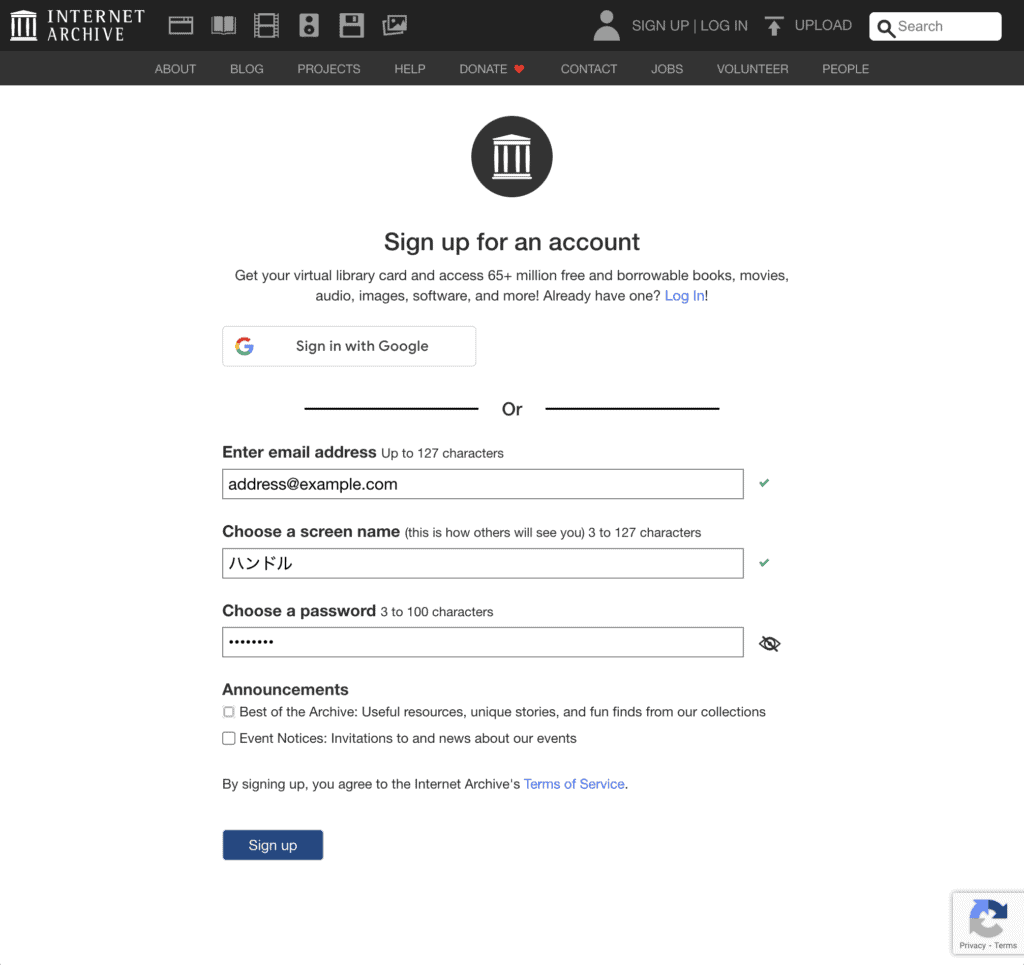Open the Images picture icon
1024x965 pixels.
pos(394,25)
